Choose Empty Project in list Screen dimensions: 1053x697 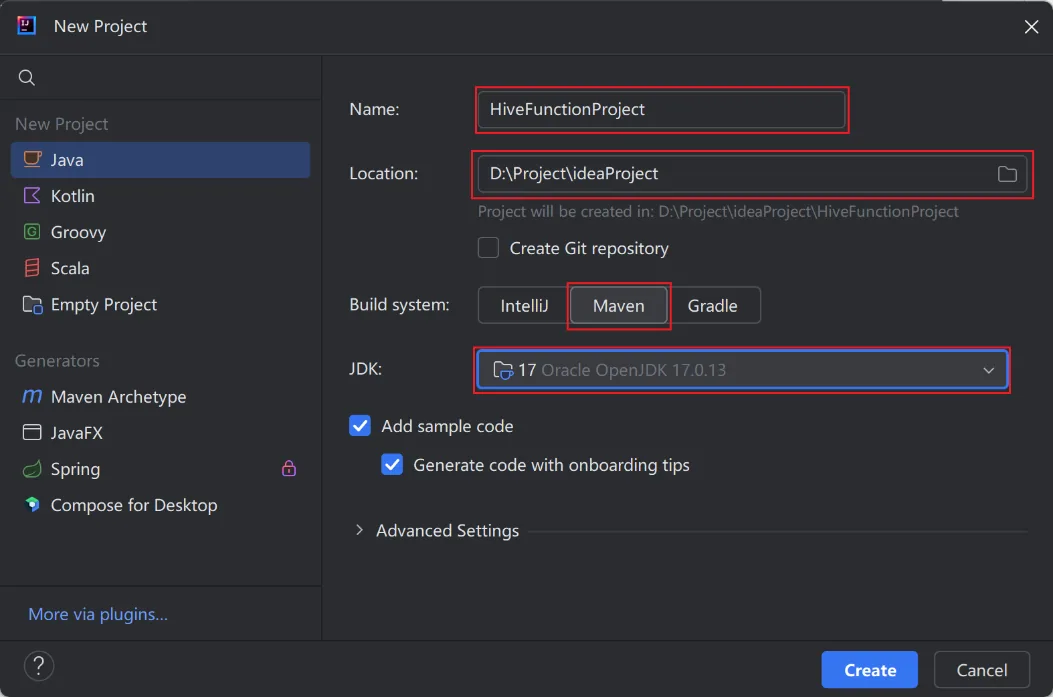pyautogui.click(x=161, y=305)
